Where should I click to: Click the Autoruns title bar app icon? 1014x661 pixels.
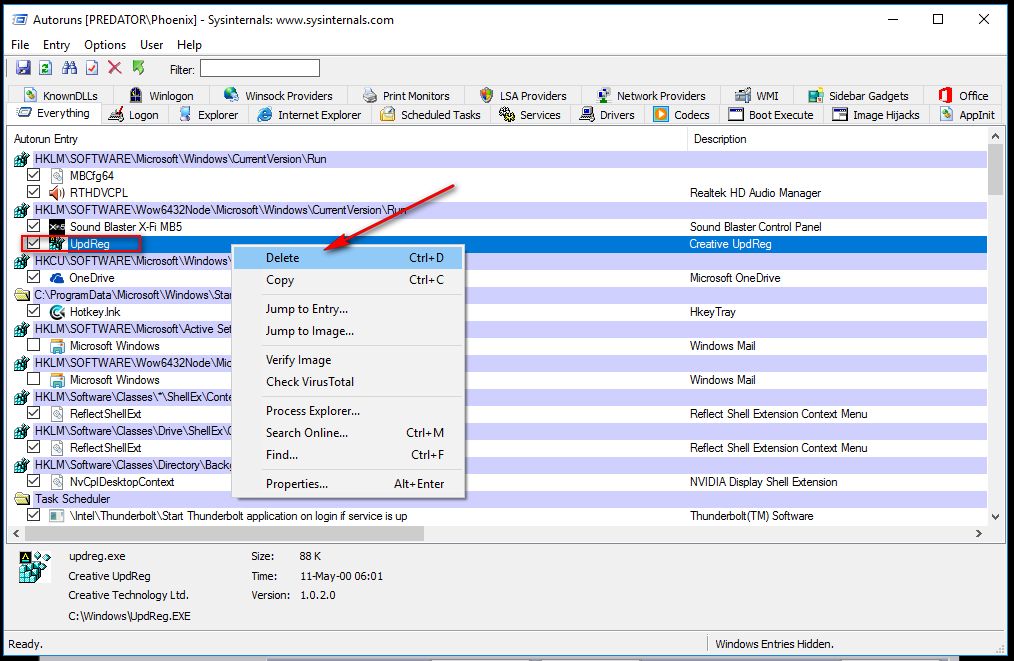[x=19, y=19]
